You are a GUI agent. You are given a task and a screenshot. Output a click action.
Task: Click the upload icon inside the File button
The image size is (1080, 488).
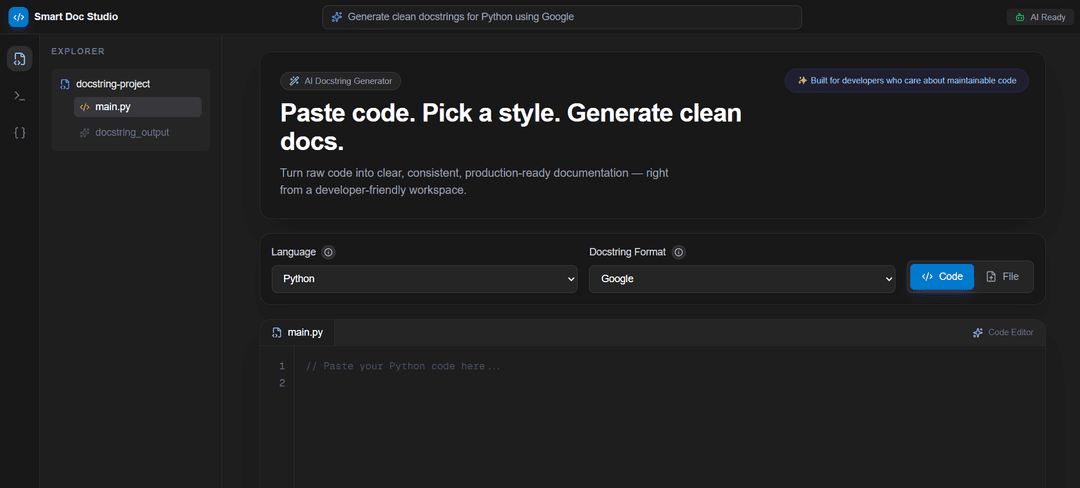click(x=991, y=277)
